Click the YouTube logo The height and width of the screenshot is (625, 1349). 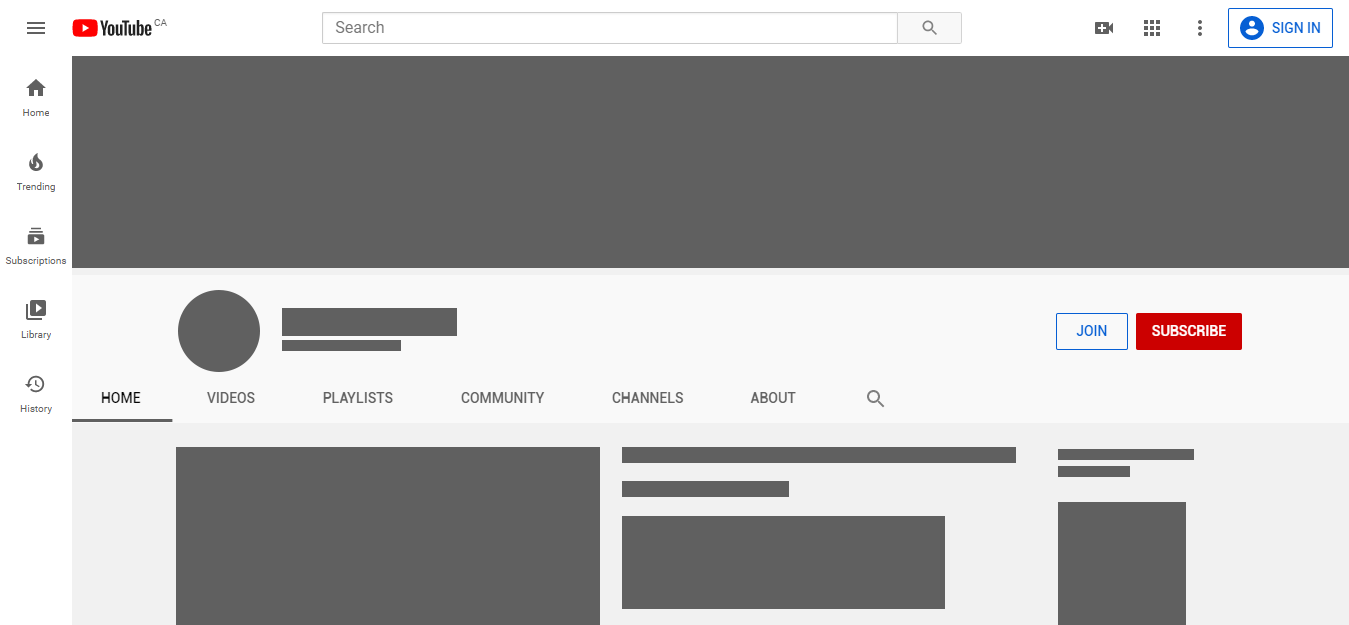[112, 28]
